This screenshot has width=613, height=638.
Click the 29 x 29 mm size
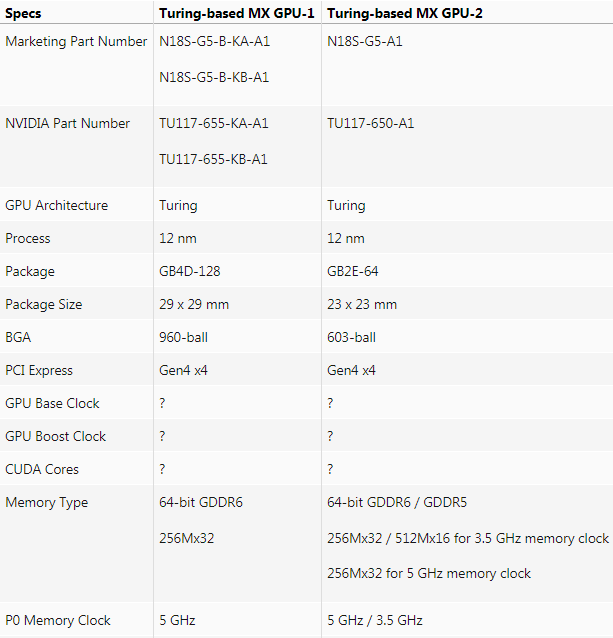pyautogui.click(x=194, y=305)
